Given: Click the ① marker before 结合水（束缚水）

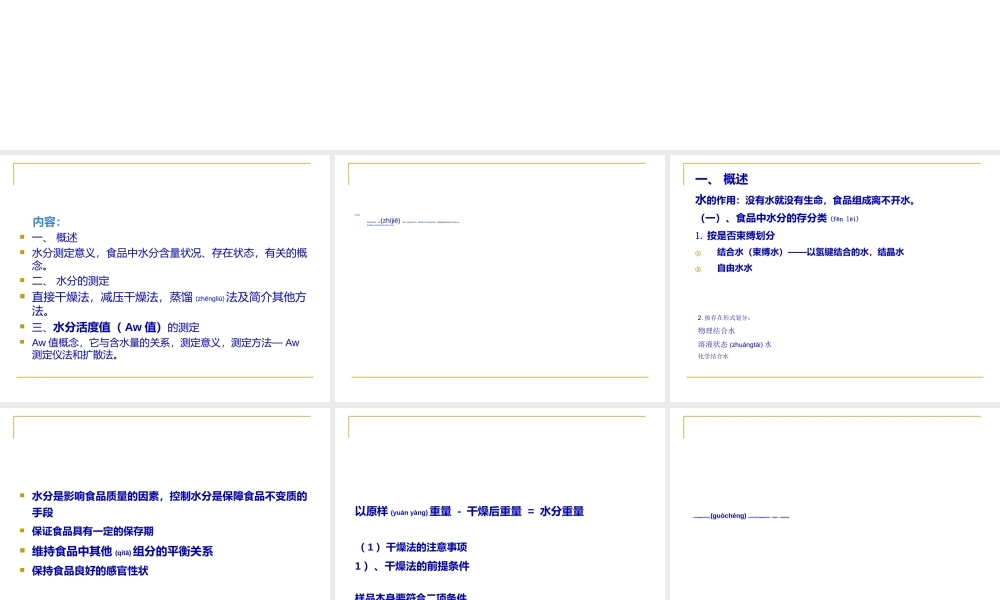Looking at the screenshot, I should tap(698, 252).
